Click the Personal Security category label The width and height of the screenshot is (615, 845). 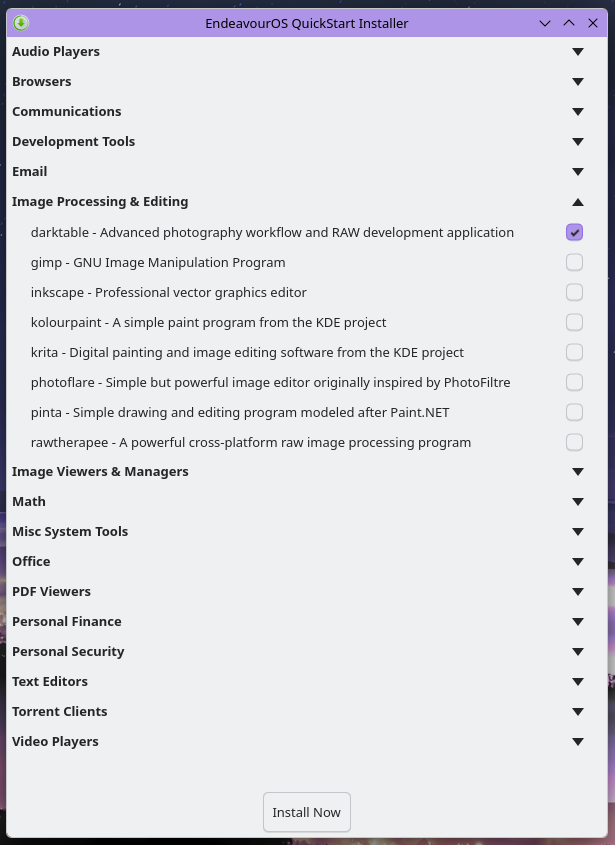coord(68,652)
